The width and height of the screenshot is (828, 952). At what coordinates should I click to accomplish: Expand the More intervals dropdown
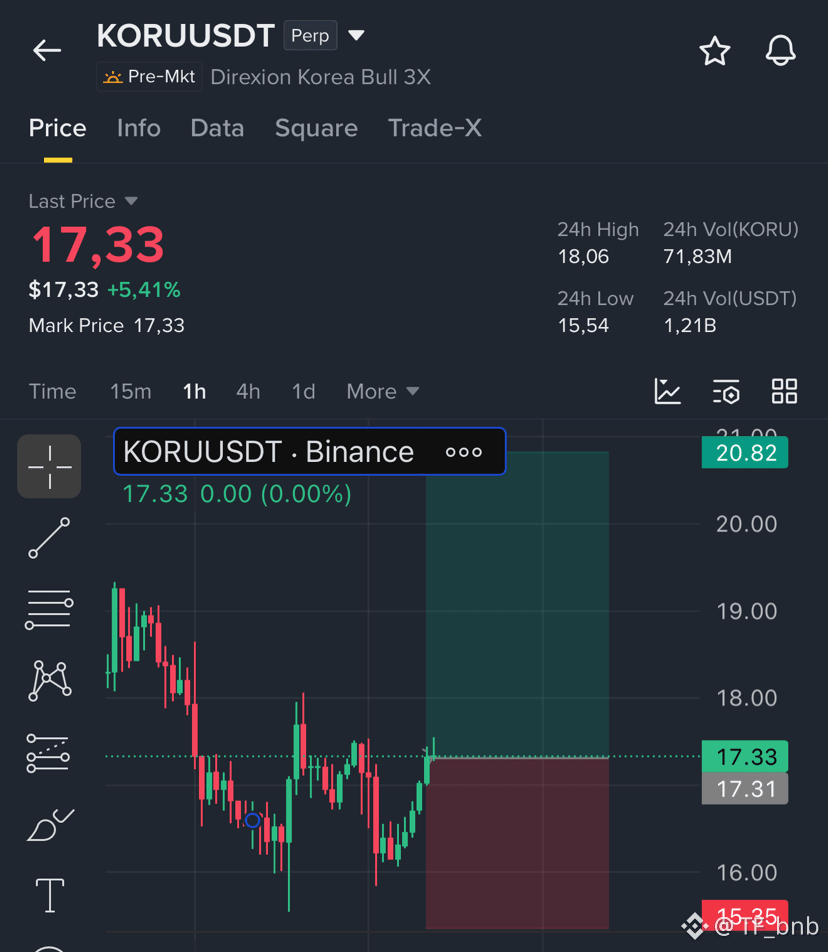382,392
